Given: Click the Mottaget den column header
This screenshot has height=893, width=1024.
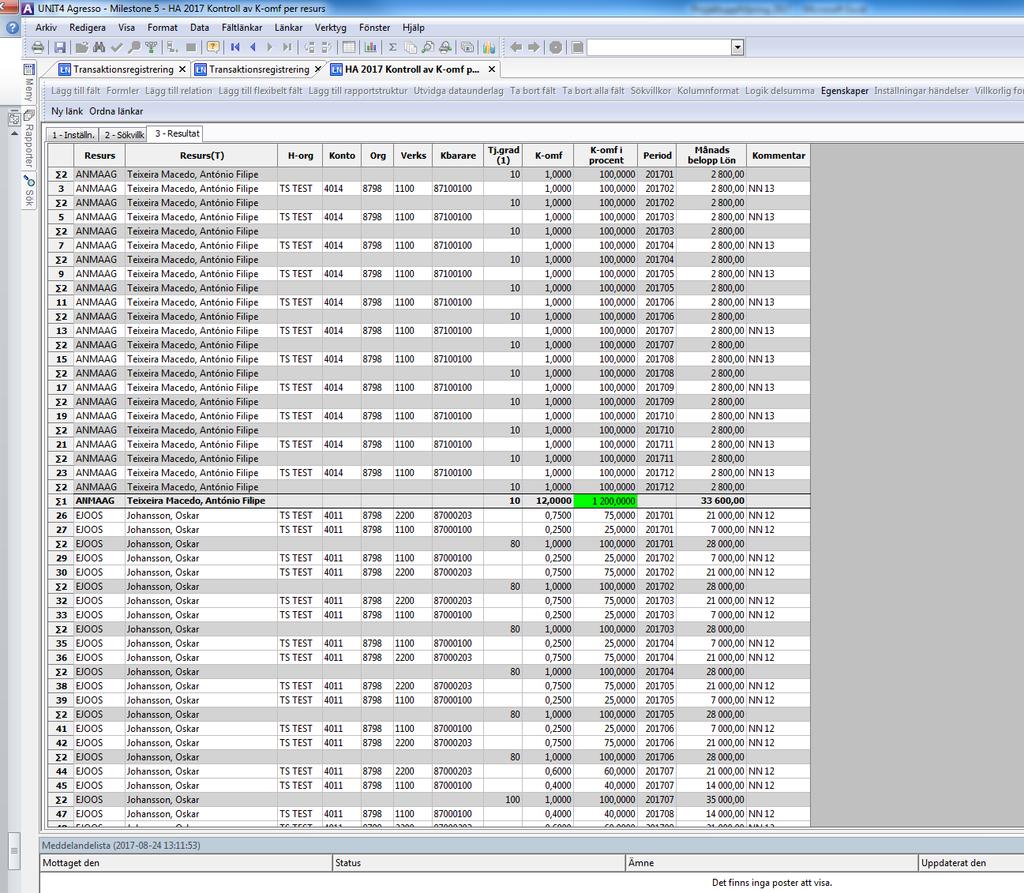Looking at the screenshot, I should [185, 863].
